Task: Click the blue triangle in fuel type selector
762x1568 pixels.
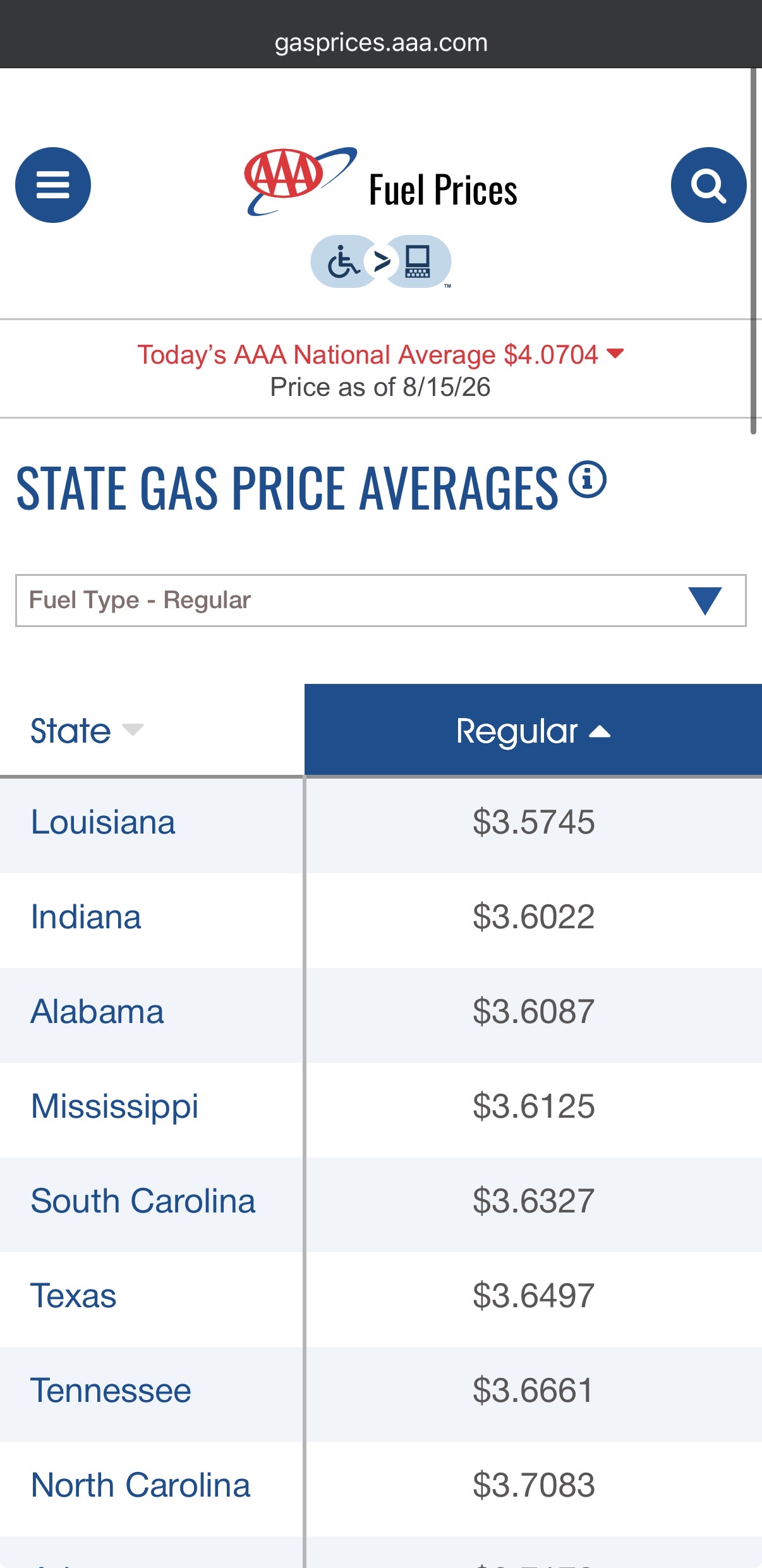Action: pos(705,601)
